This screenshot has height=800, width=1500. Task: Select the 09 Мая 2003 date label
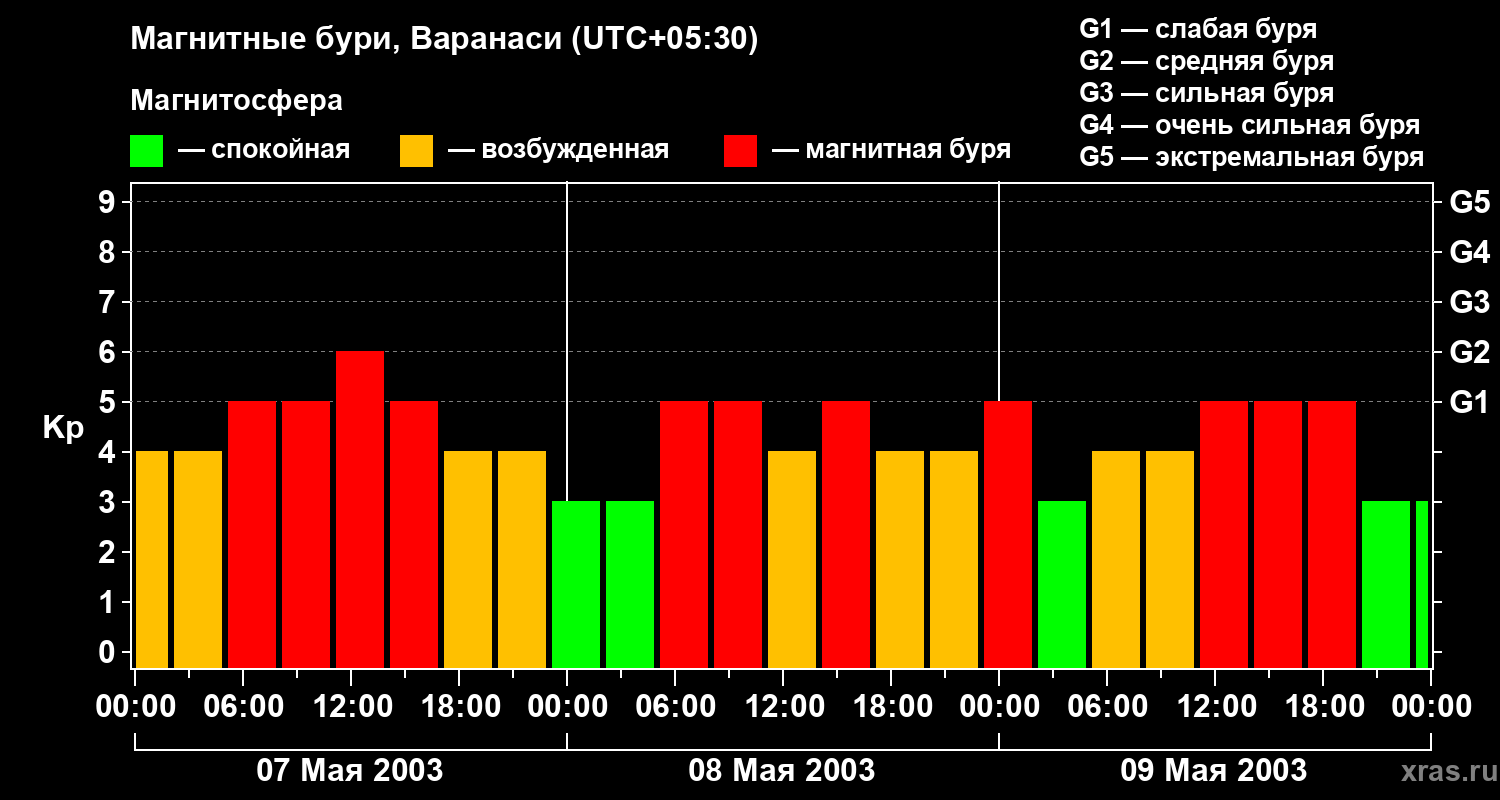click(x=1214, y=770)
